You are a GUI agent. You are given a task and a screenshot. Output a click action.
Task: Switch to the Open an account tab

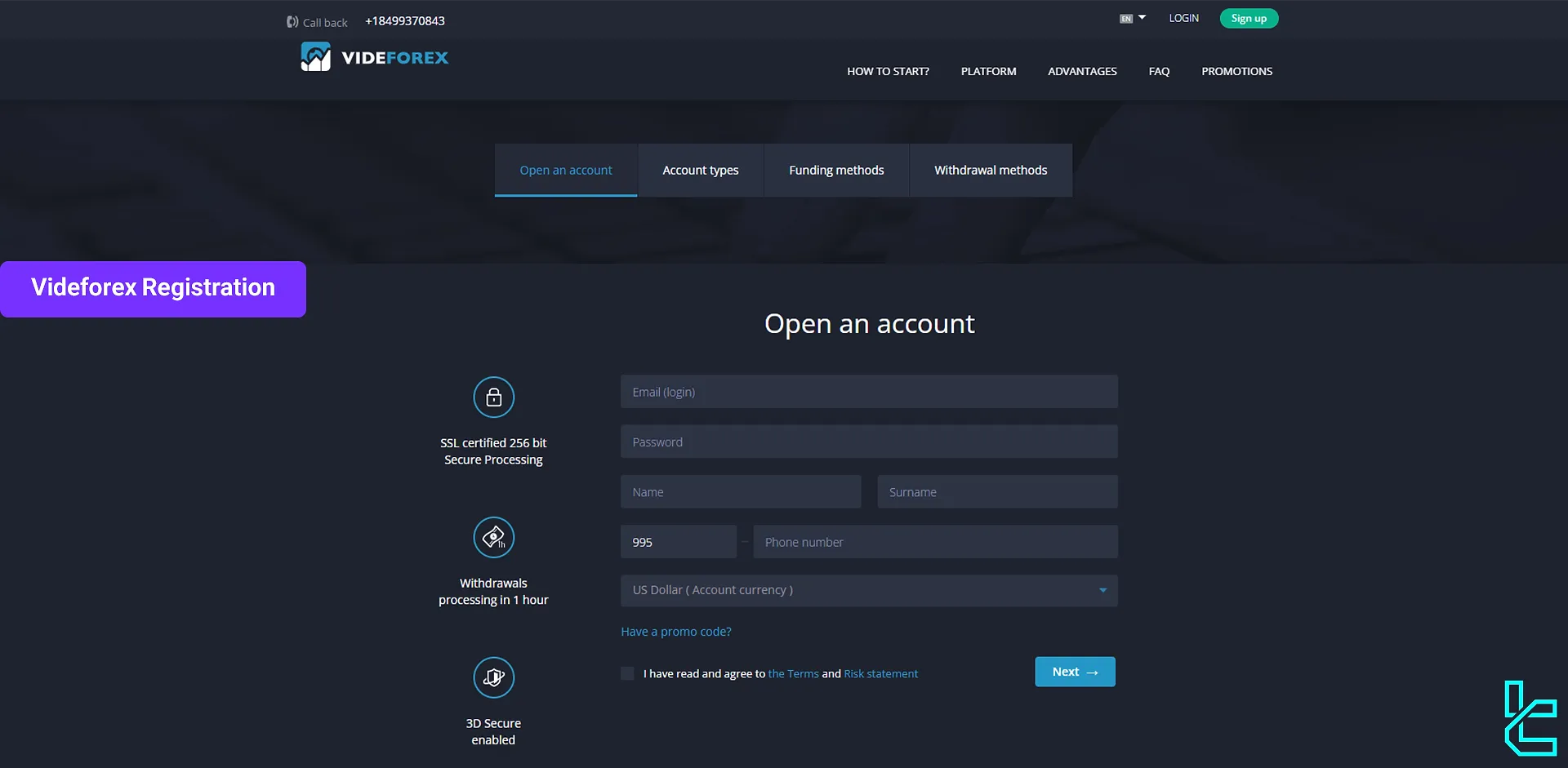(566, 170)
